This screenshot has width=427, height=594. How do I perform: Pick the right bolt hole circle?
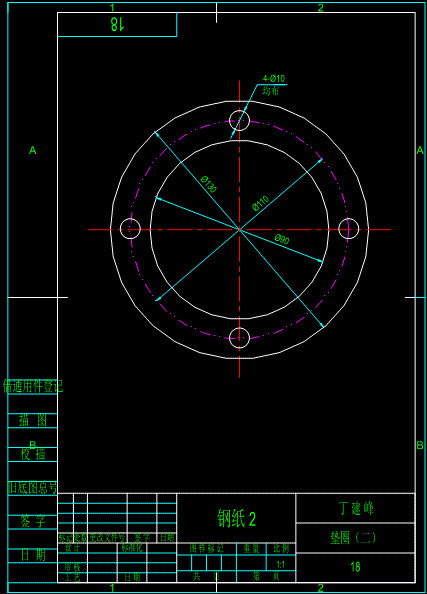click(349, 228)
